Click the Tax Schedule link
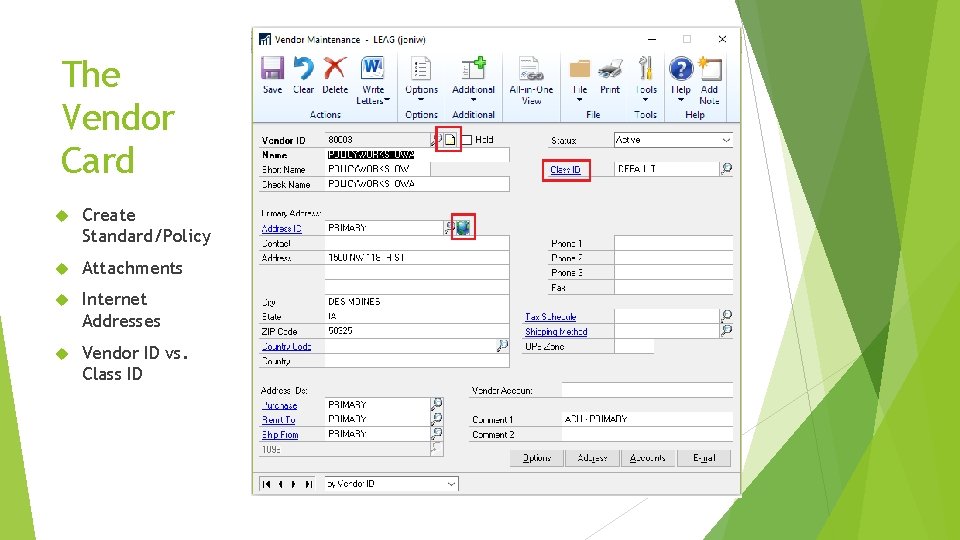The height and width of the screenshot is (540, 960). [x=550, y=317]
